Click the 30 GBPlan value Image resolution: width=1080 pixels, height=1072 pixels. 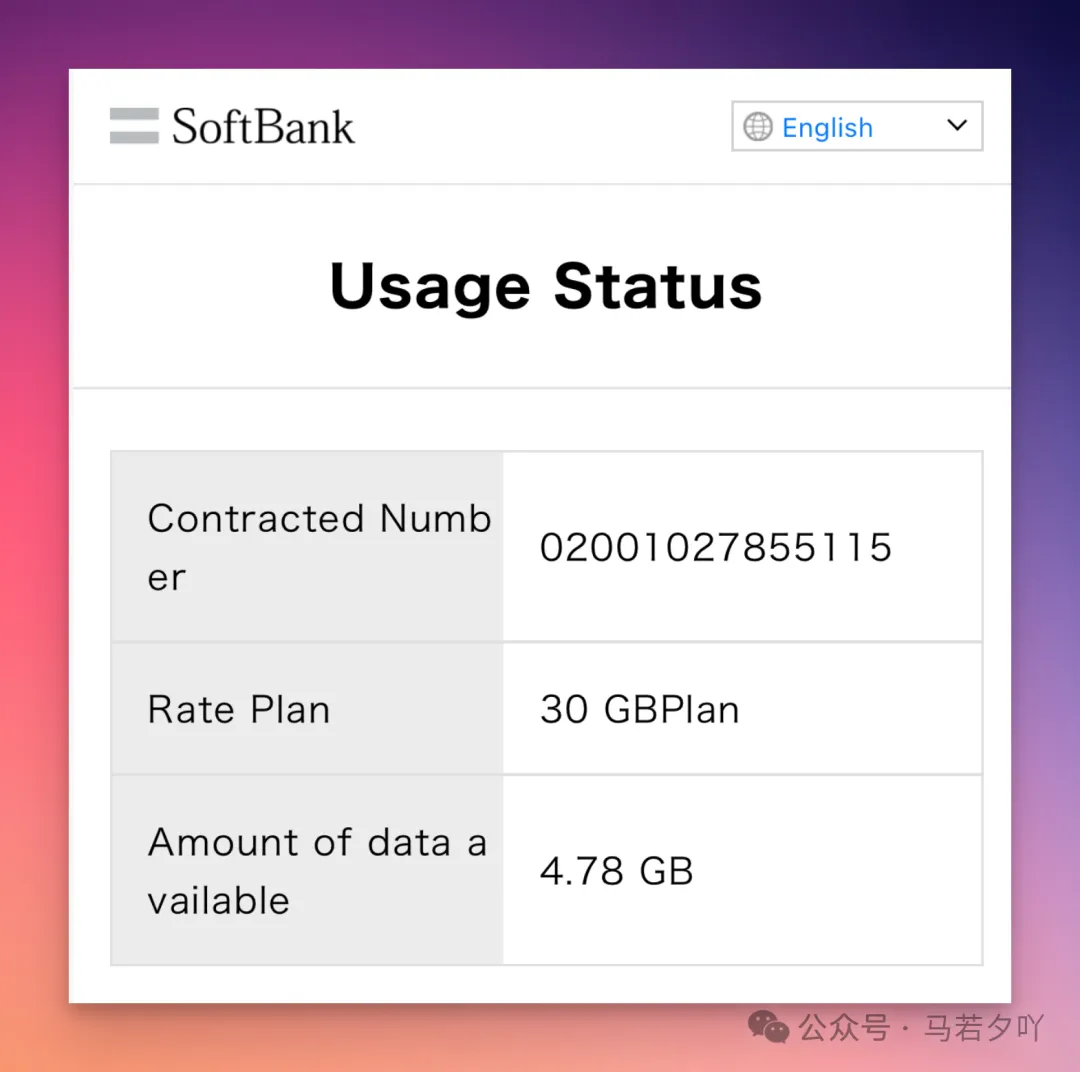pyautogui.click(x=640, y=710)
